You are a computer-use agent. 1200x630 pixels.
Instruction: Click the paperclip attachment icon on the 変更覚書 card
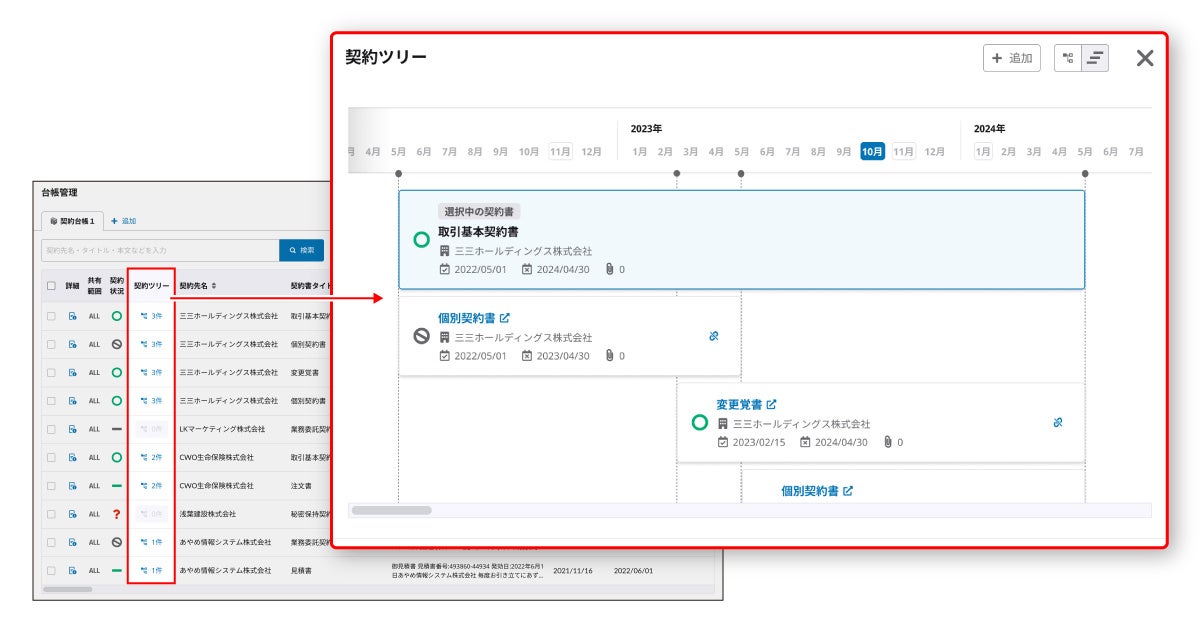point(887,442)
